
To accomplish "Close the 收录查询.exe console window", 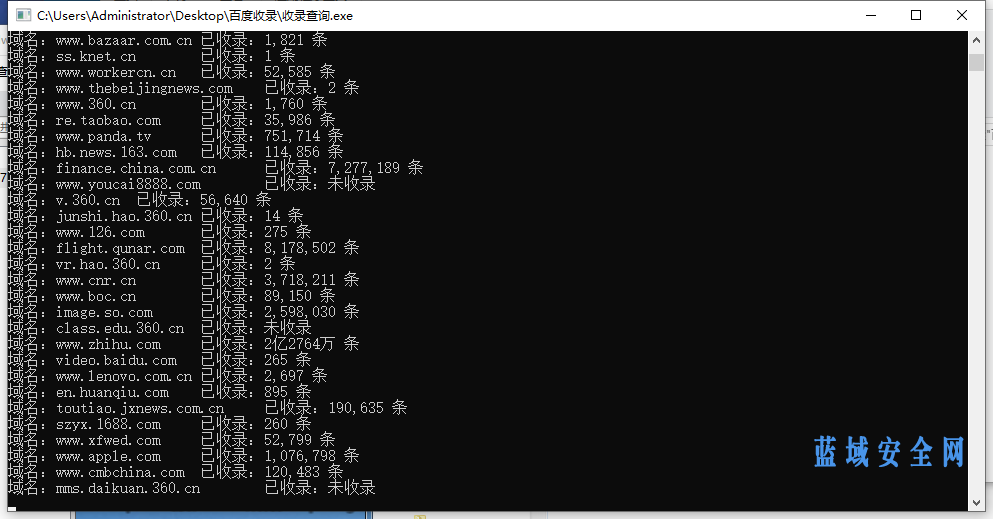I will tap(961, 15).
